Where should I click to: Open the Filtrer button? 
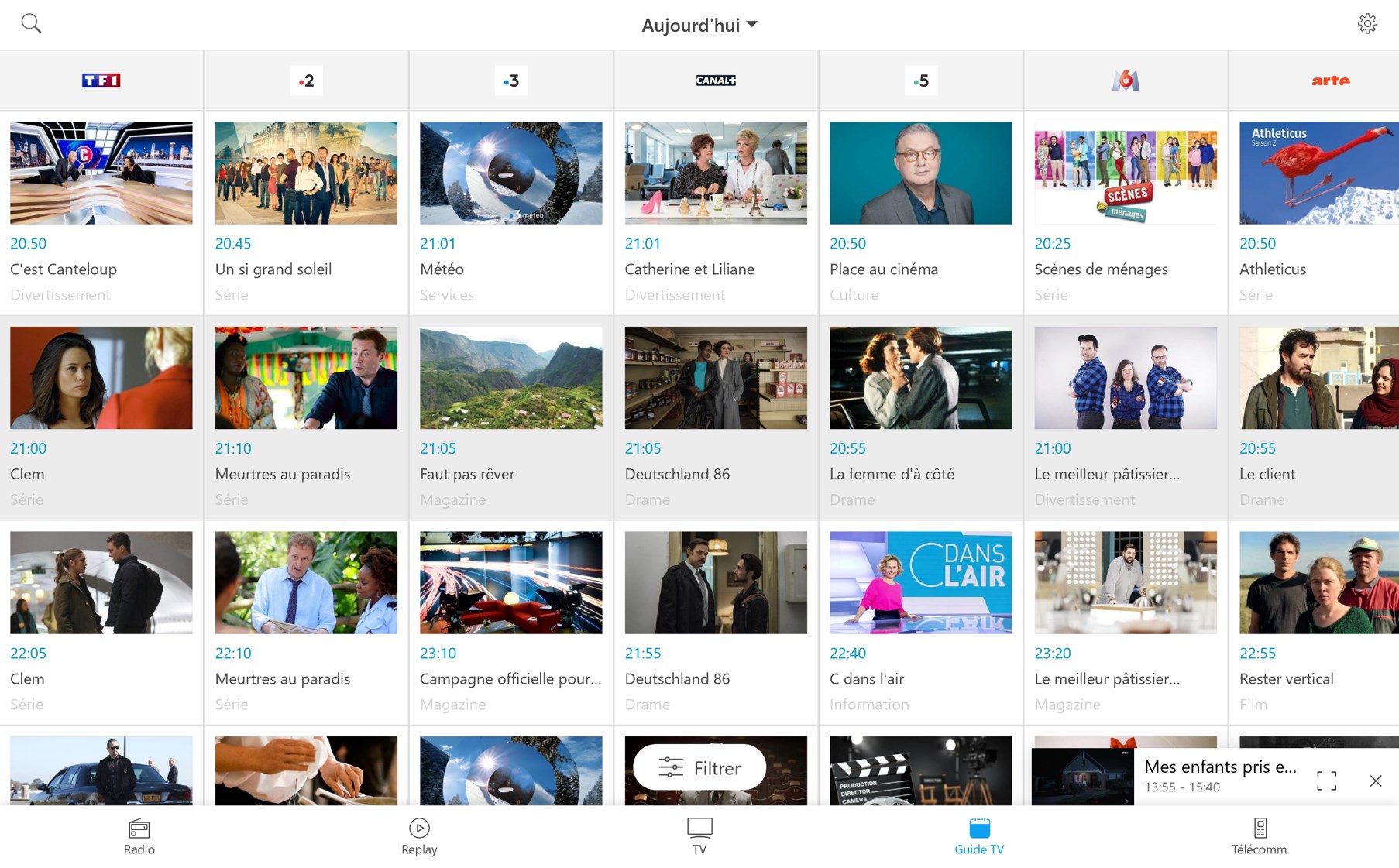(699, 767)
